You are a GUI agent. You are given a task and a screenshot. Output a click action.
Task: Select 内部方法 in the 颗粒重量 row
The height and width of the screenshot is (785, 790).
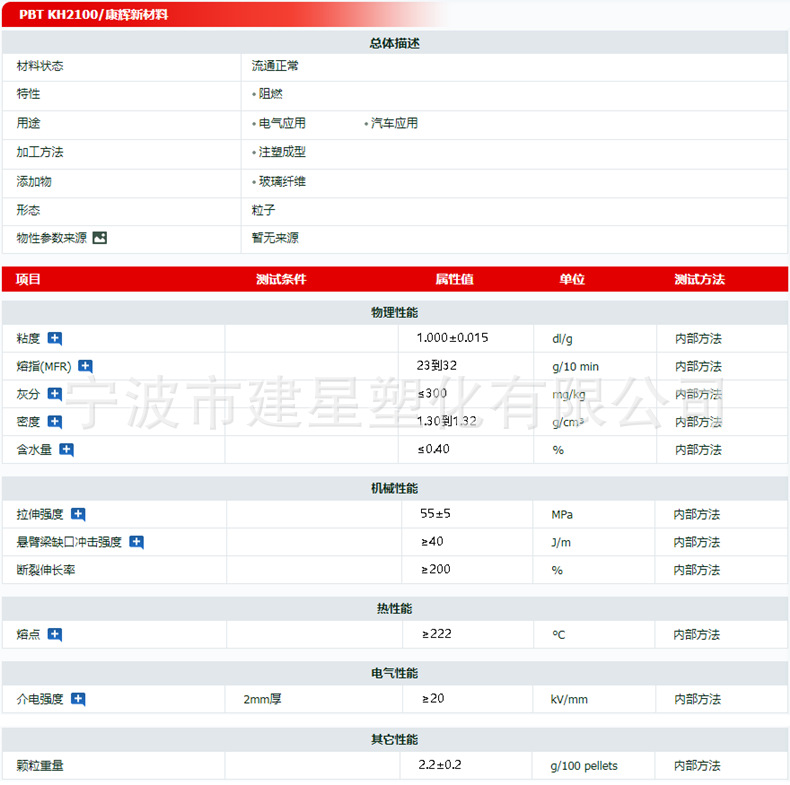click(x=697, y=766)
